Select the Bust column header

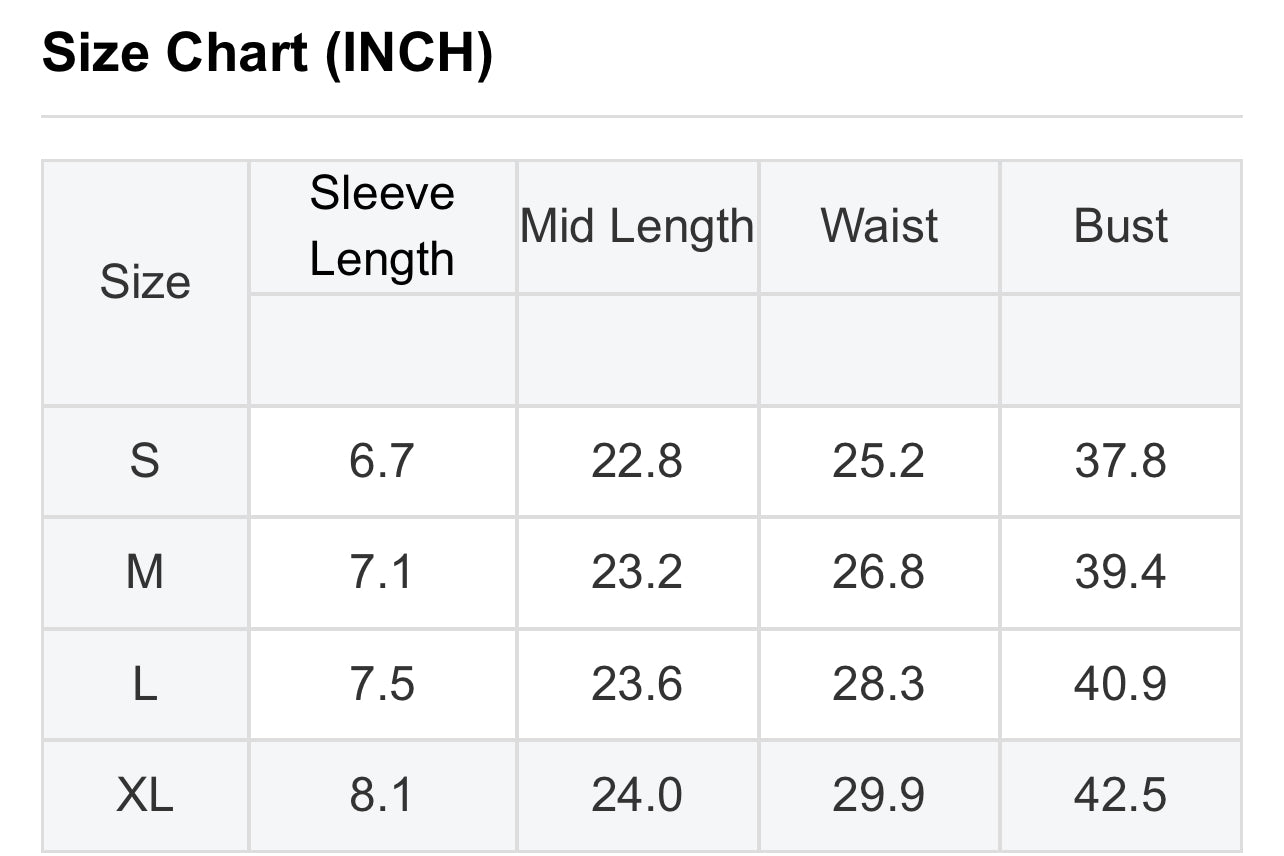[x=1120, y=226]
